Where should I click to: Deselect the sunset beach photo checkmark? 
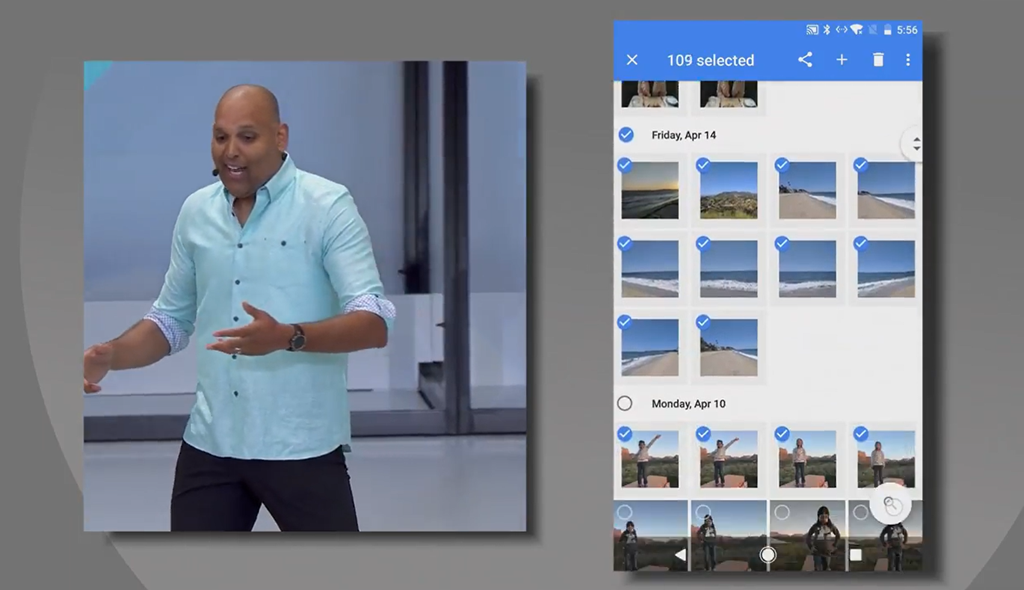click(624, 165)
